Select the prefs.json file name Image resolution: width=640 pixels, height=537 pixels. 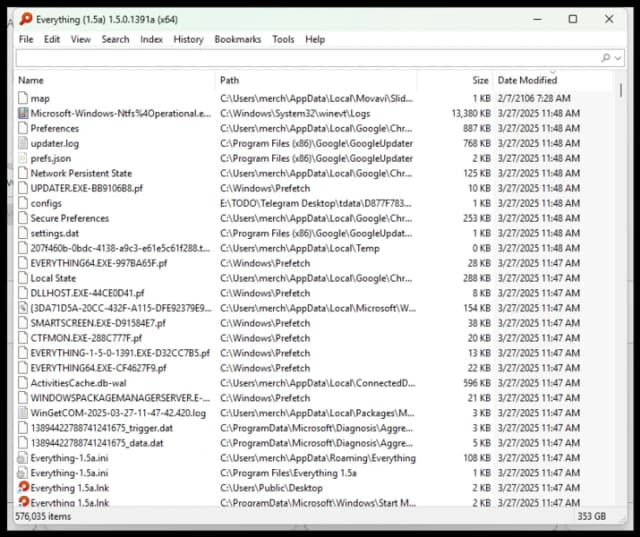[x=51, y=158]
